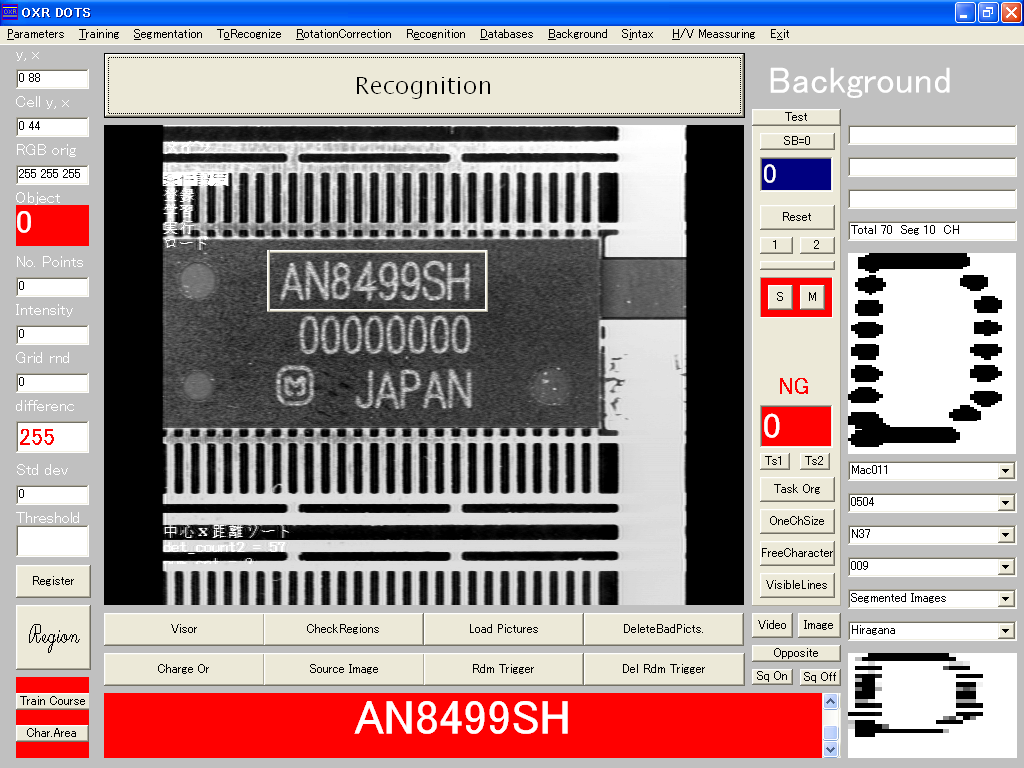Click the empty Threshold input field
Image resolution: width=1024 pixels, height=768 pixels.
[x=52, y=541]
